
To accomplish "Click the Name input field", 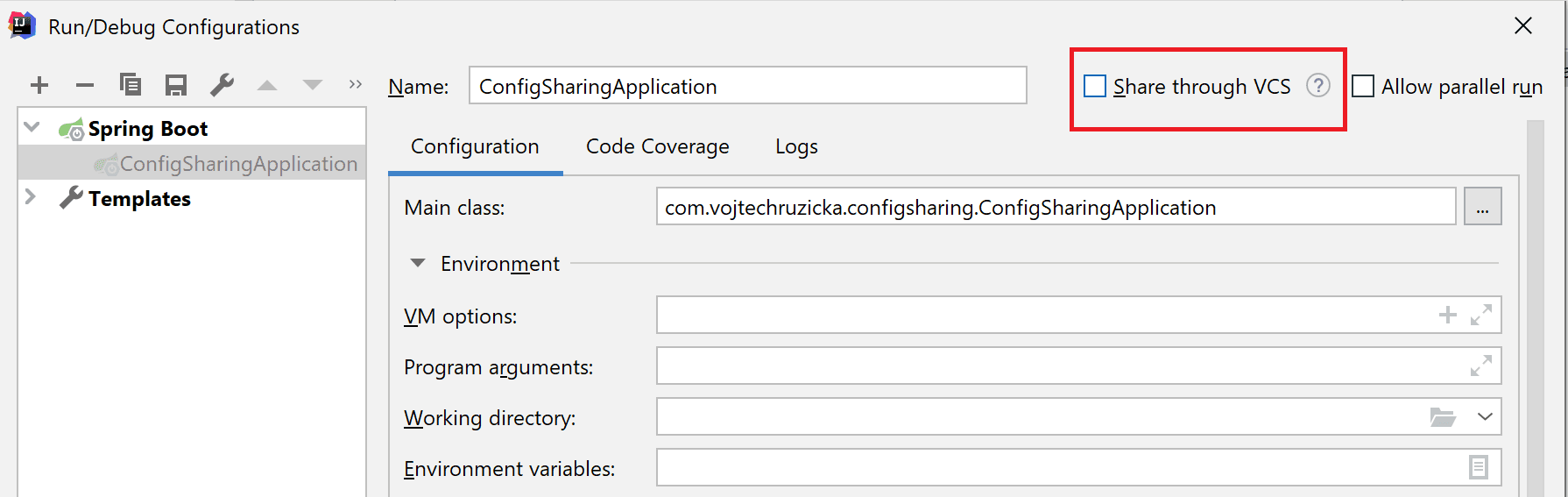I will pos(746,86).
